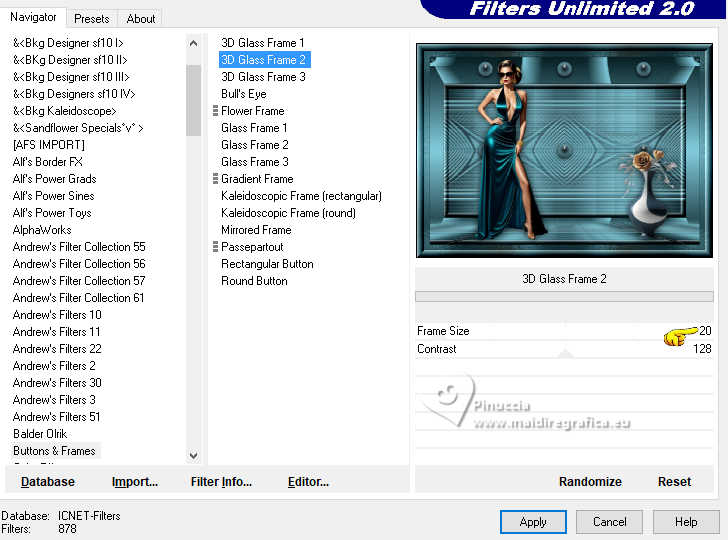Viewport: 728px width, 540px height.
Task: Click the Cancel button
Action: [609, 522]
